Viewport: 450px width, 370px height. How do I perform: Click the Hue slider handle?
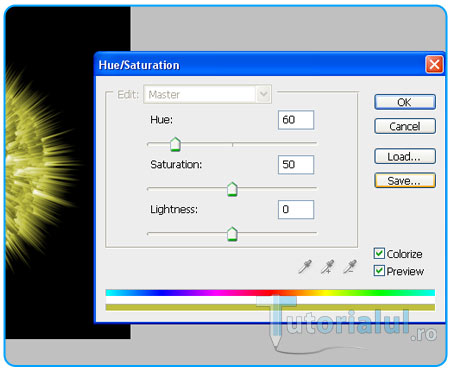[175, 144]
